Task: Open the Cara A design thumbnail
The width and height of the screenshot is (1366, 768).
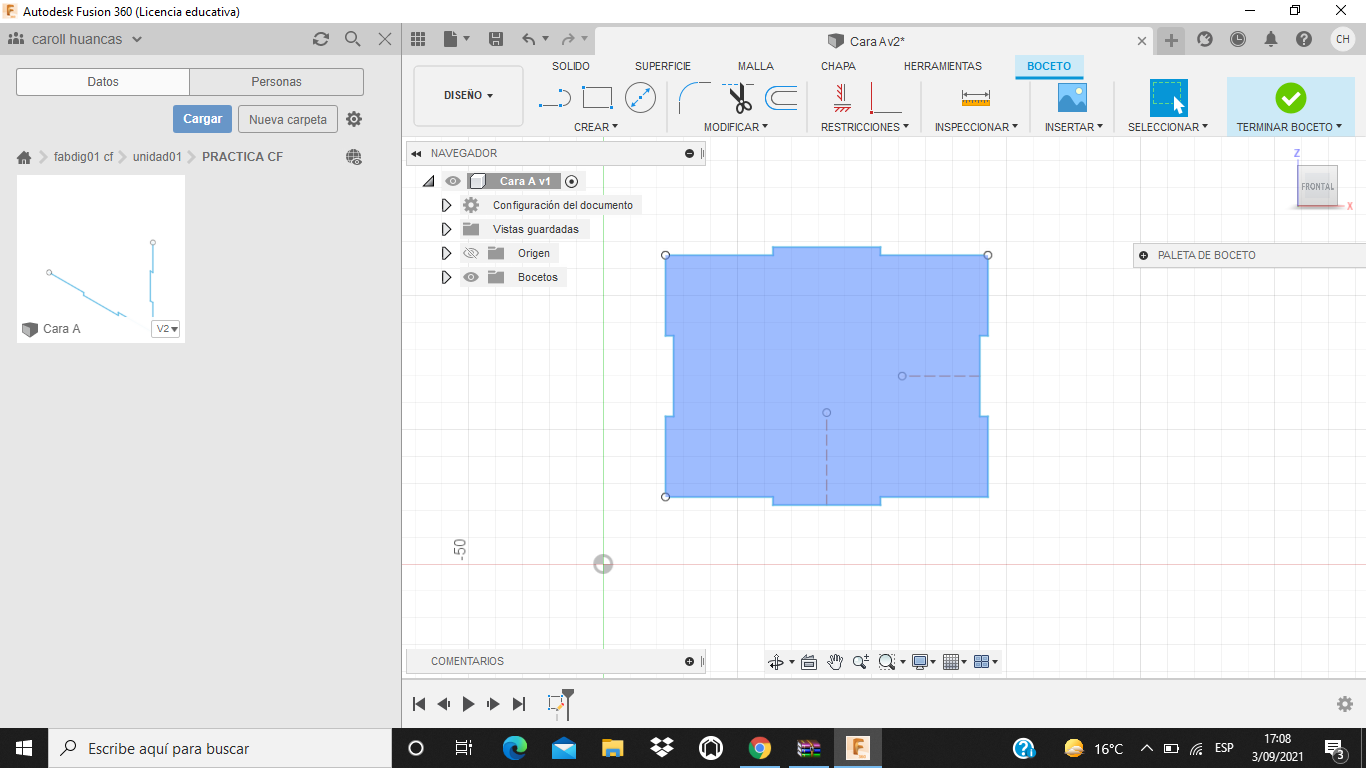Action: pyautogui.click(x=101, y=259)
